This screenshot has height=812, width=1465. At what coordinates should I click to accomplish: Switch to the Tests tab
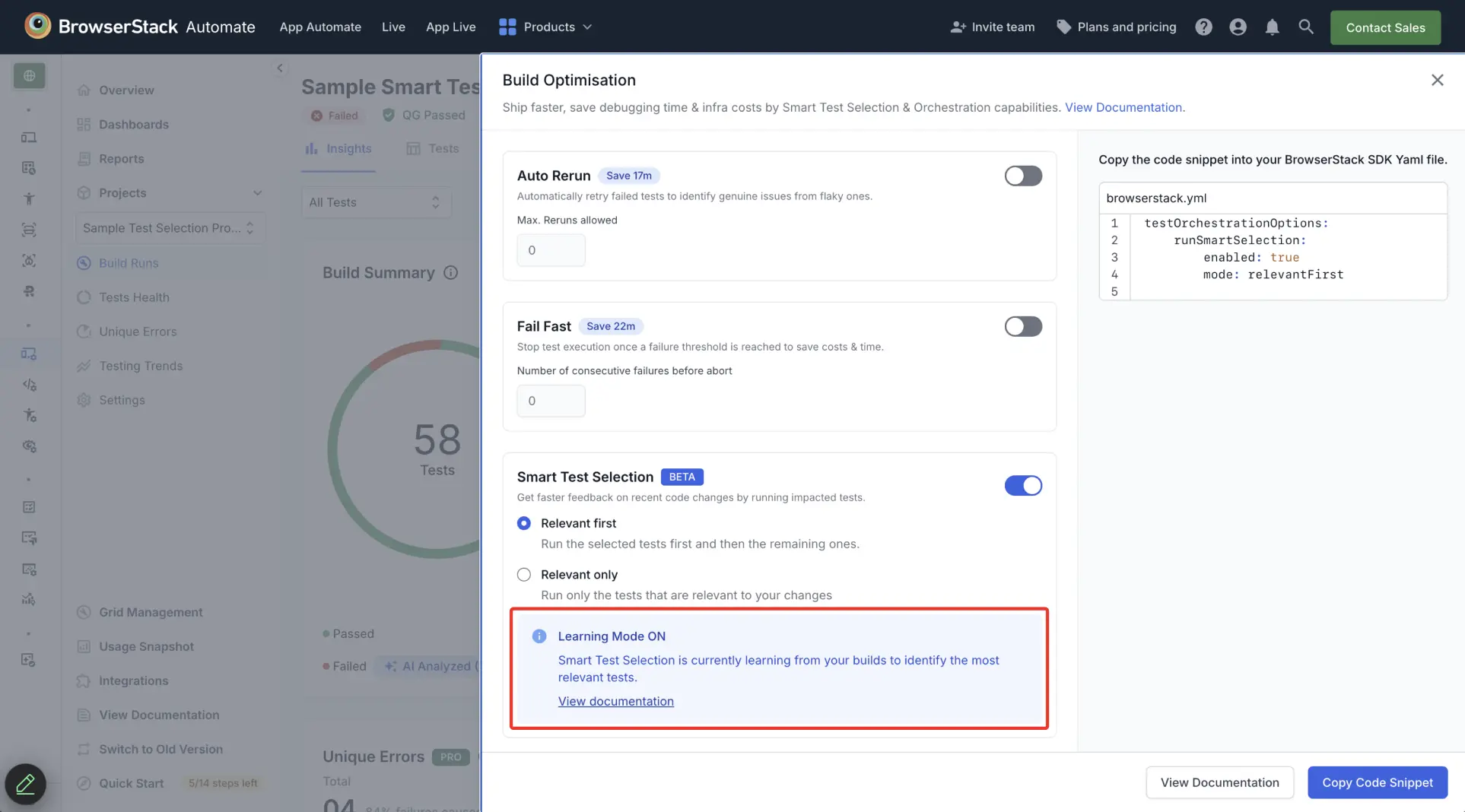click(x=433, y=149)
